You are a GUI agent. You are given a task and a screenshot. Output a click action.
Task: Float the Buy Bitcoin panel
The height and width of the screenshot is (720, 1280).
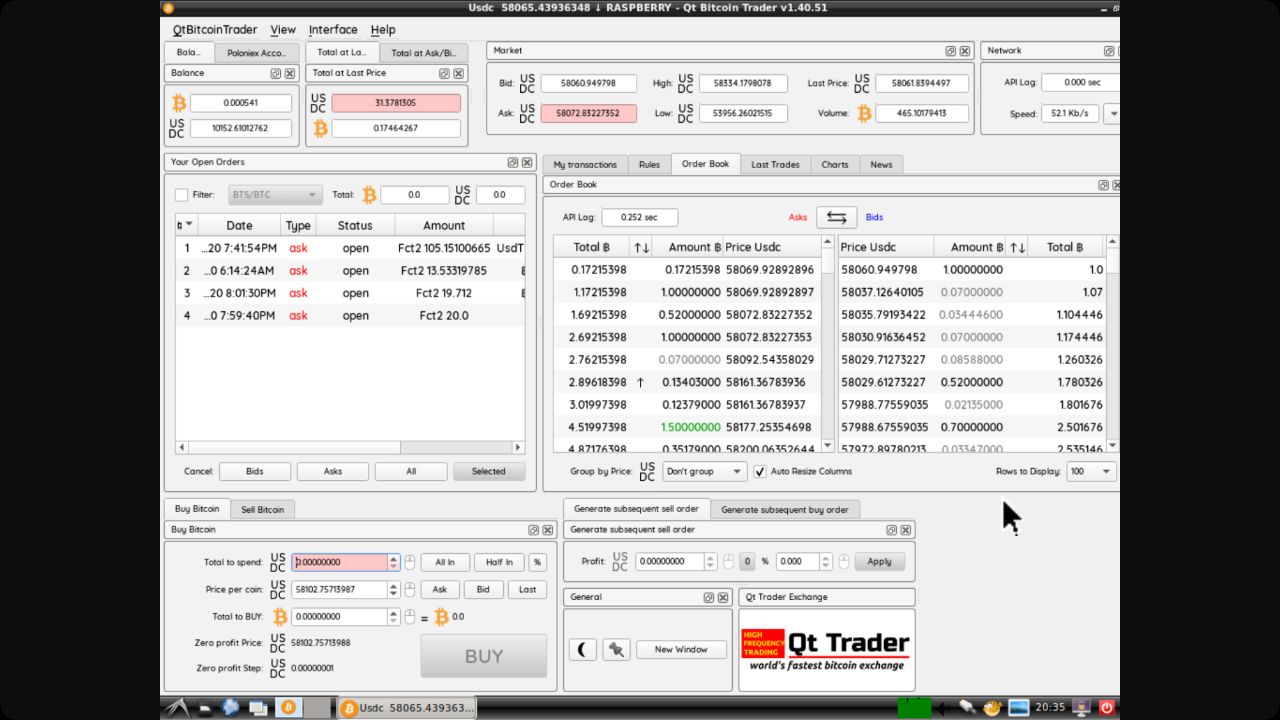tap(534, 530)
